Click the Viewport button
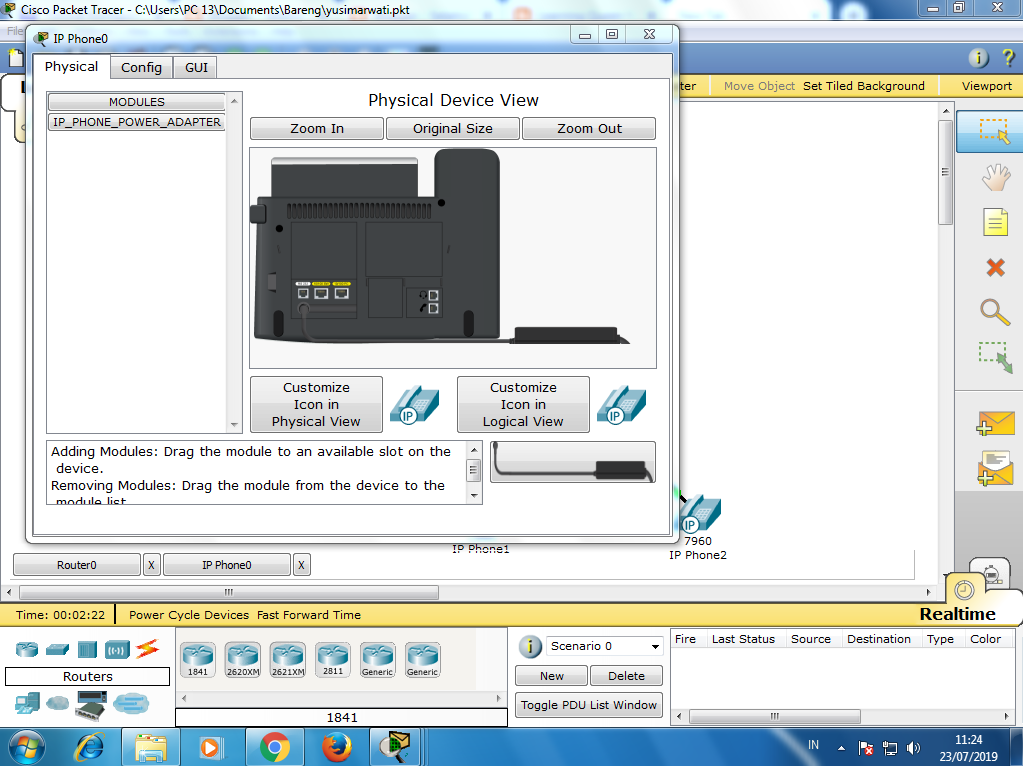The width and height of the screenshot is (1023, 766). [986, 86]
